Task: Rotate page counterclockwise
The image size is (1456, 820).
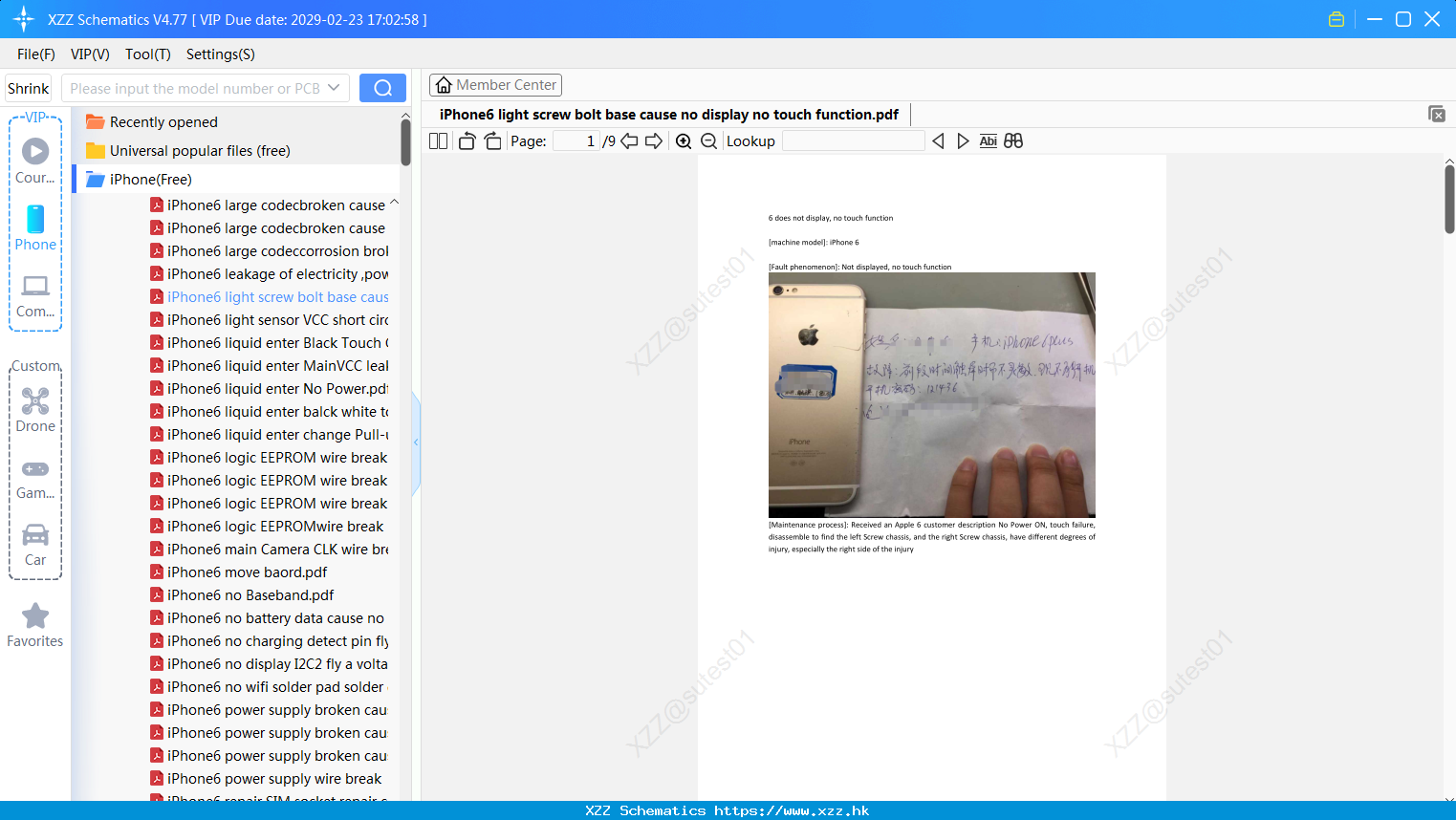Action: [x=467, y=140]
